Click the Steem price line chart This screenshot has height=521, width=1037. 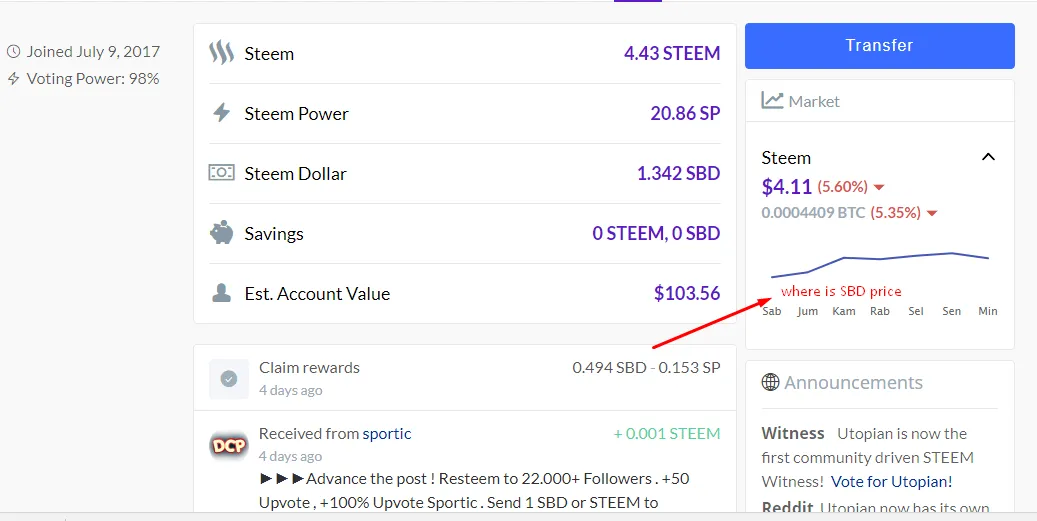click(880, 264)
